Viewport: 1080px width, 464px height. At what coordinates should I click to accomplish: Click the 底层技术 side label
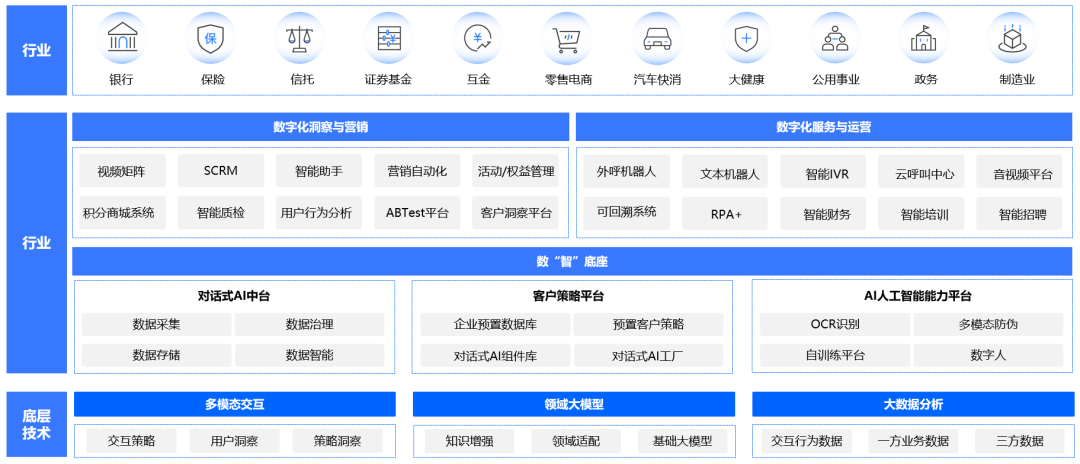(36, 424)
